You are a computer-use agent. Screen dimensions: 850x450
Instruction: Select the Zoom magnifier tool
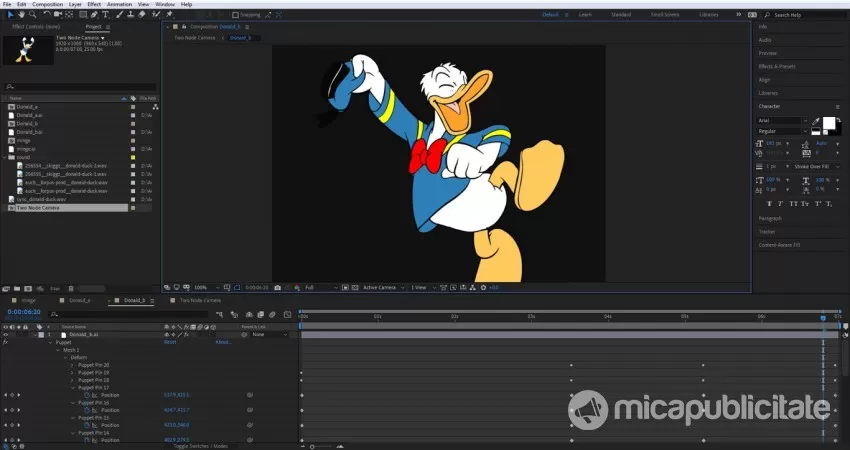pyautogui.click(x=33, y=15)
